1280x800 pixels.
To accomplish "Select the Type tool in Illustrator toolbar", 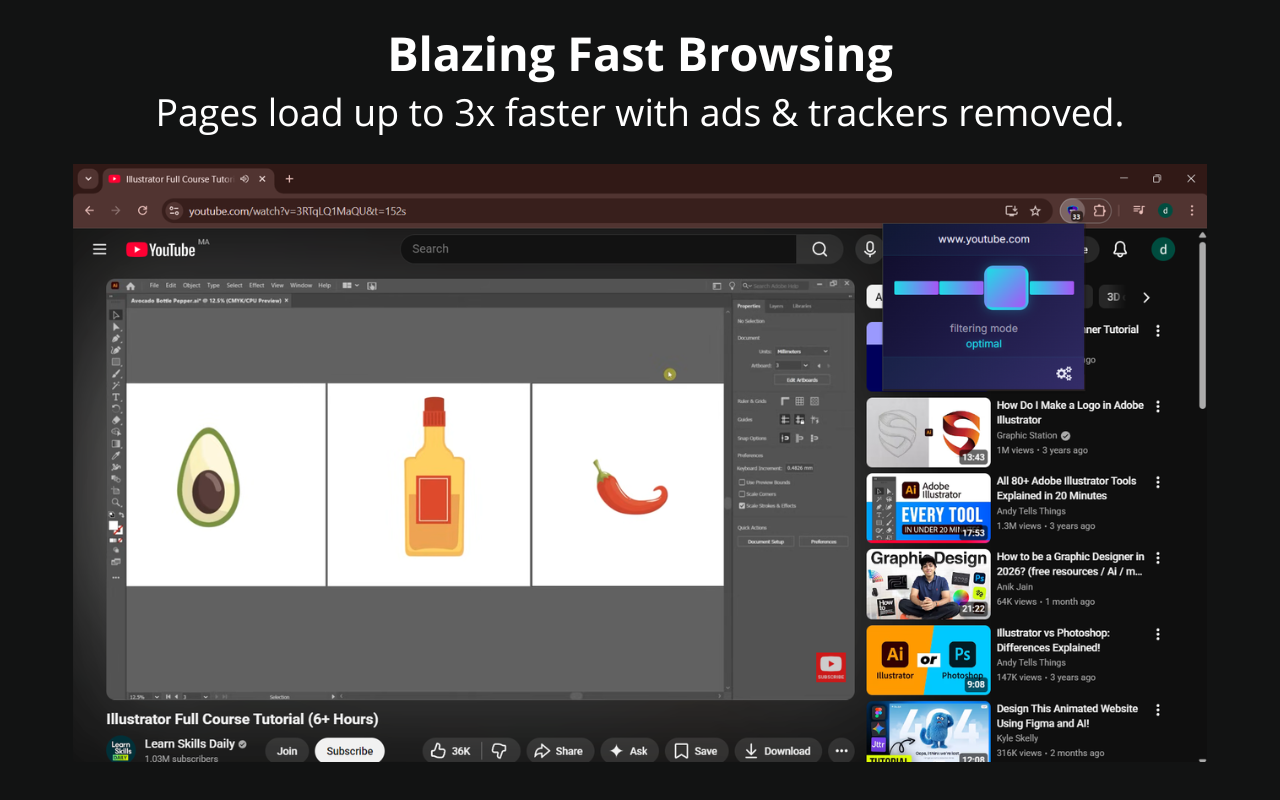I will point(116,397).
